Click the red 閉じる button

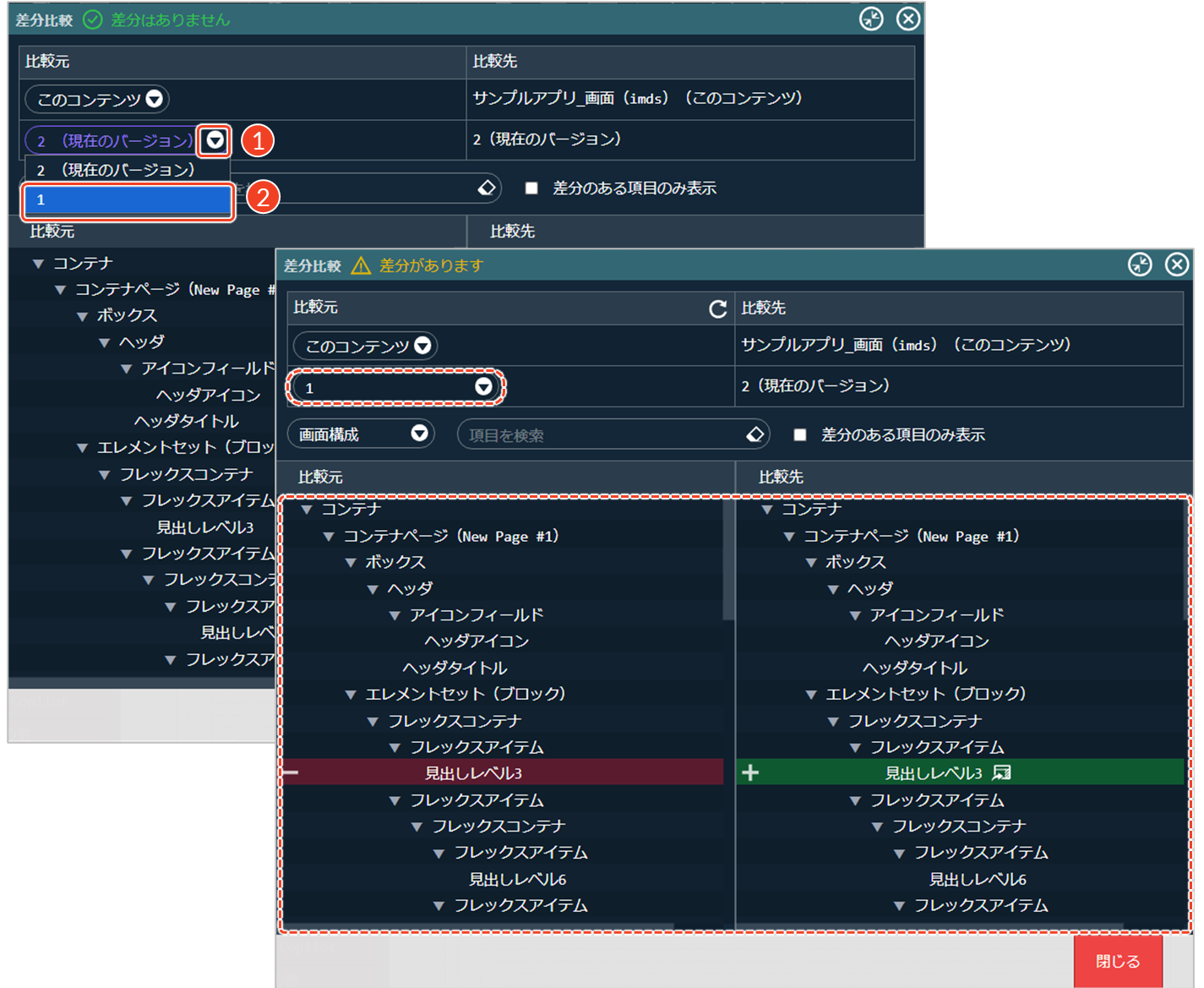[x=1117, y=961]
